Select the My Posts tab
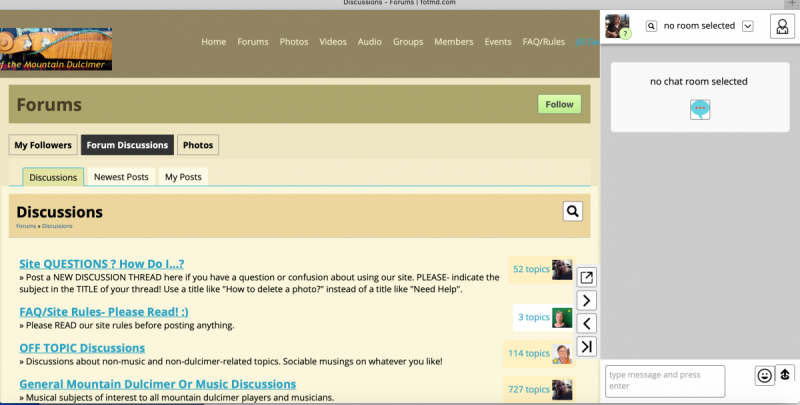This screenshot has height=405, width=800. coord(183,177)
